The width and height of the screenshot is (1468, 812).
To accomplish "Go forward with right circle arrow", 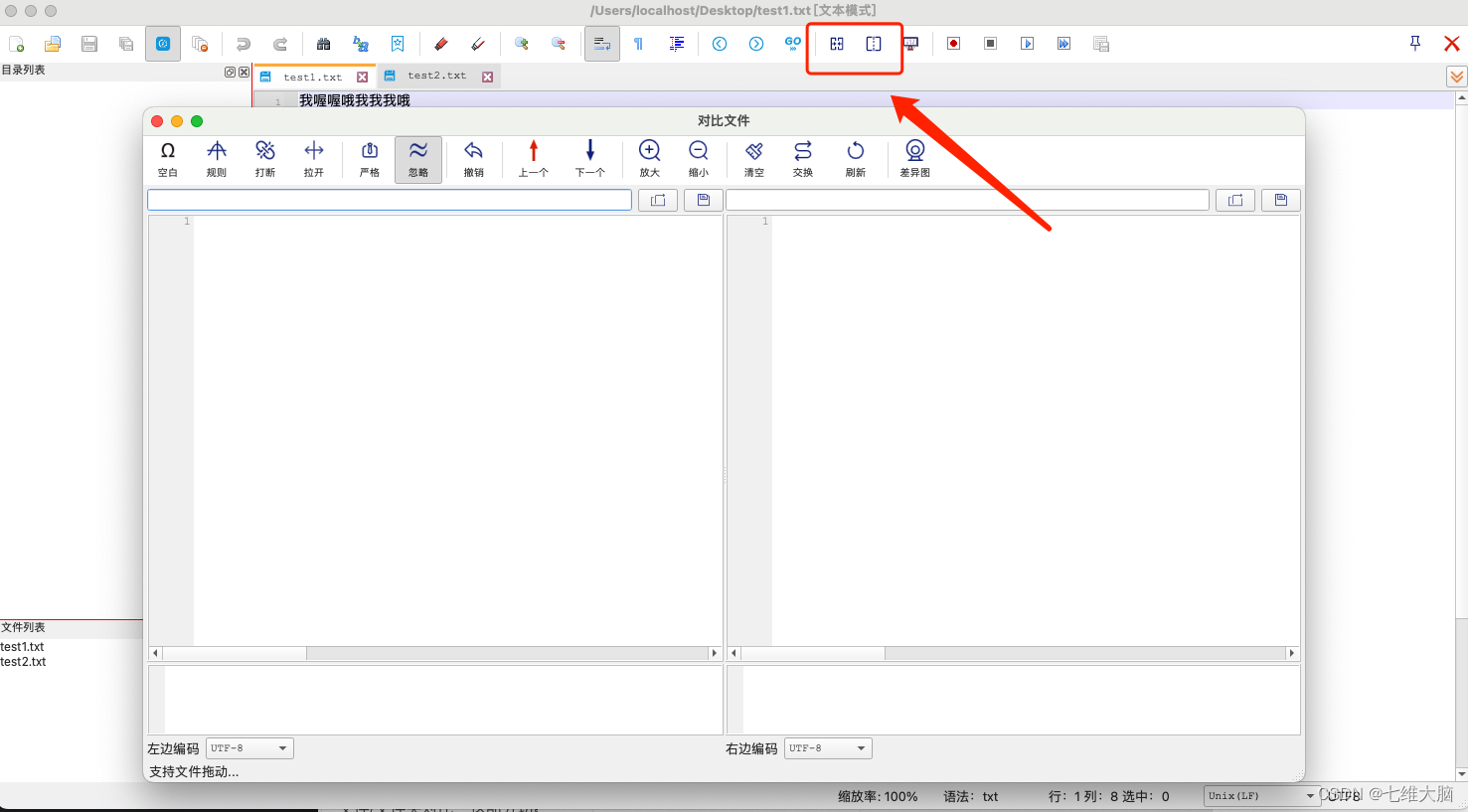I will pos(756,44).
